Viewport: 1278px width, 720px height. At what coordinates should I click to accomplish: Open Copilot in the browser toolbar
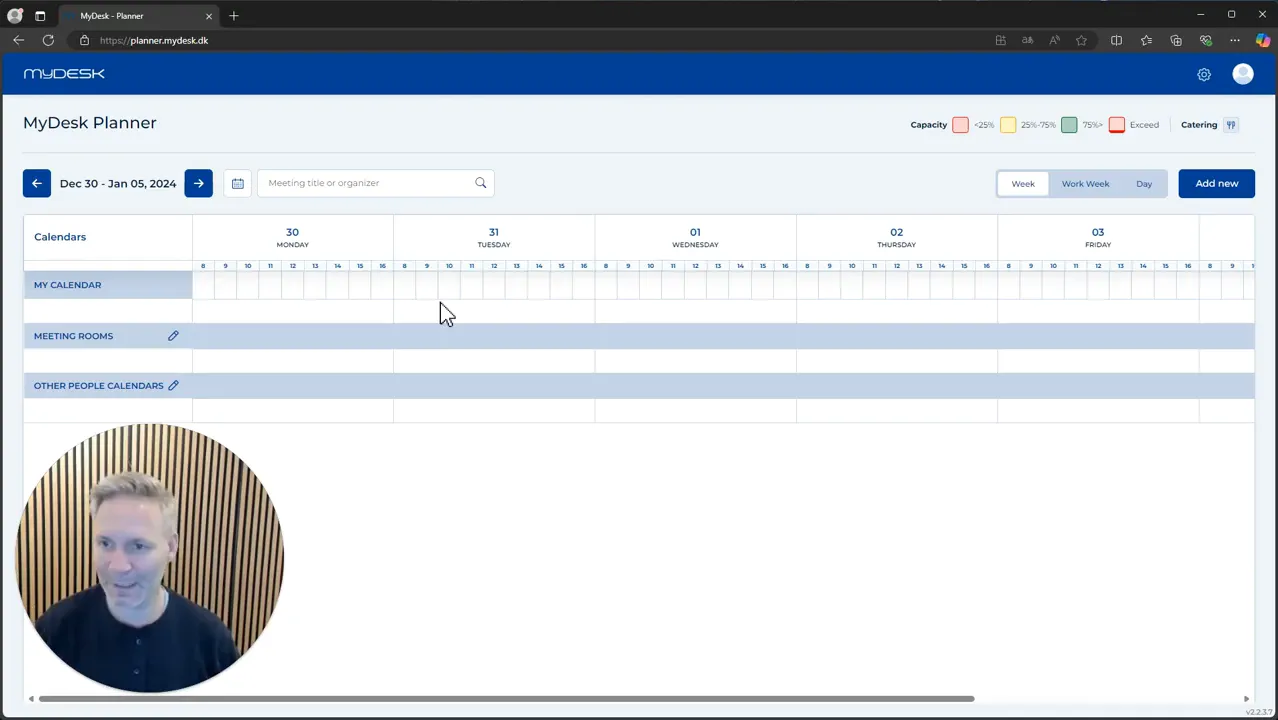pos(1262,40)
